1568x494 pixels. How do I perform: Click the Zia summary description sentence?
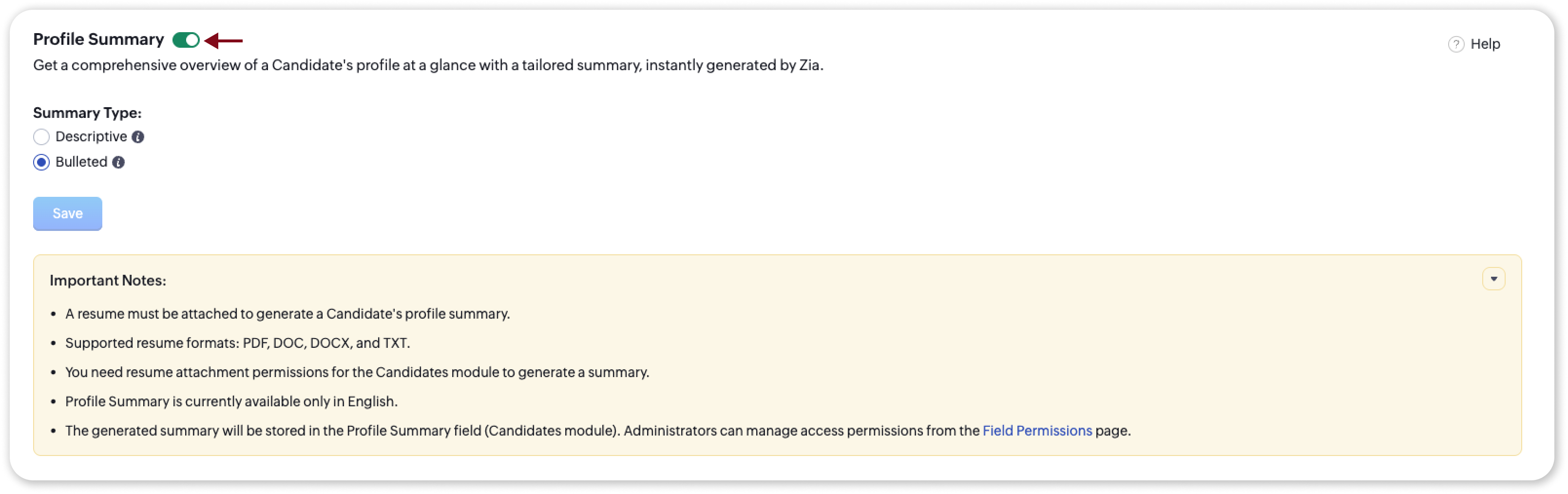coord(428,66)
